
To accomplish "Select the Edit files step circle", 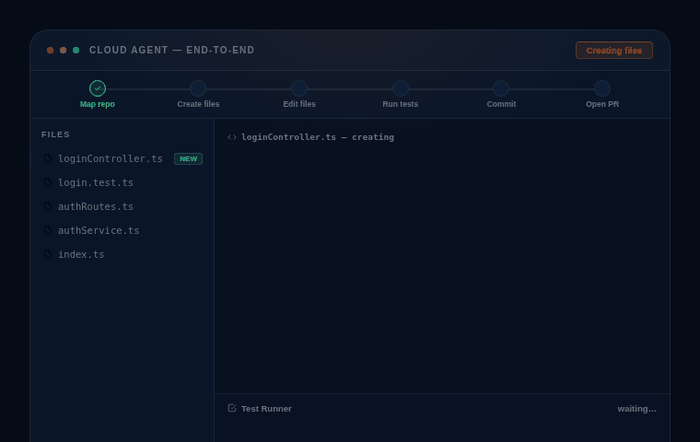I will point(299,88).
